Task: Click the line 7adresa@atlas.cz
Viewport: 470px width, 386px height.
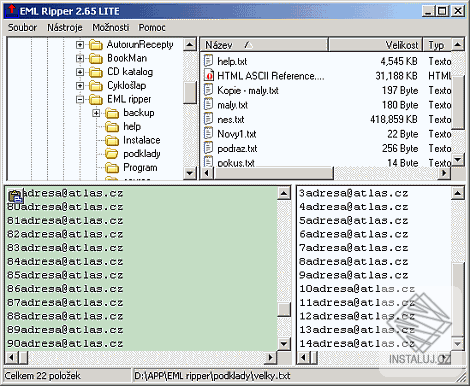Action: pos(354,248)
